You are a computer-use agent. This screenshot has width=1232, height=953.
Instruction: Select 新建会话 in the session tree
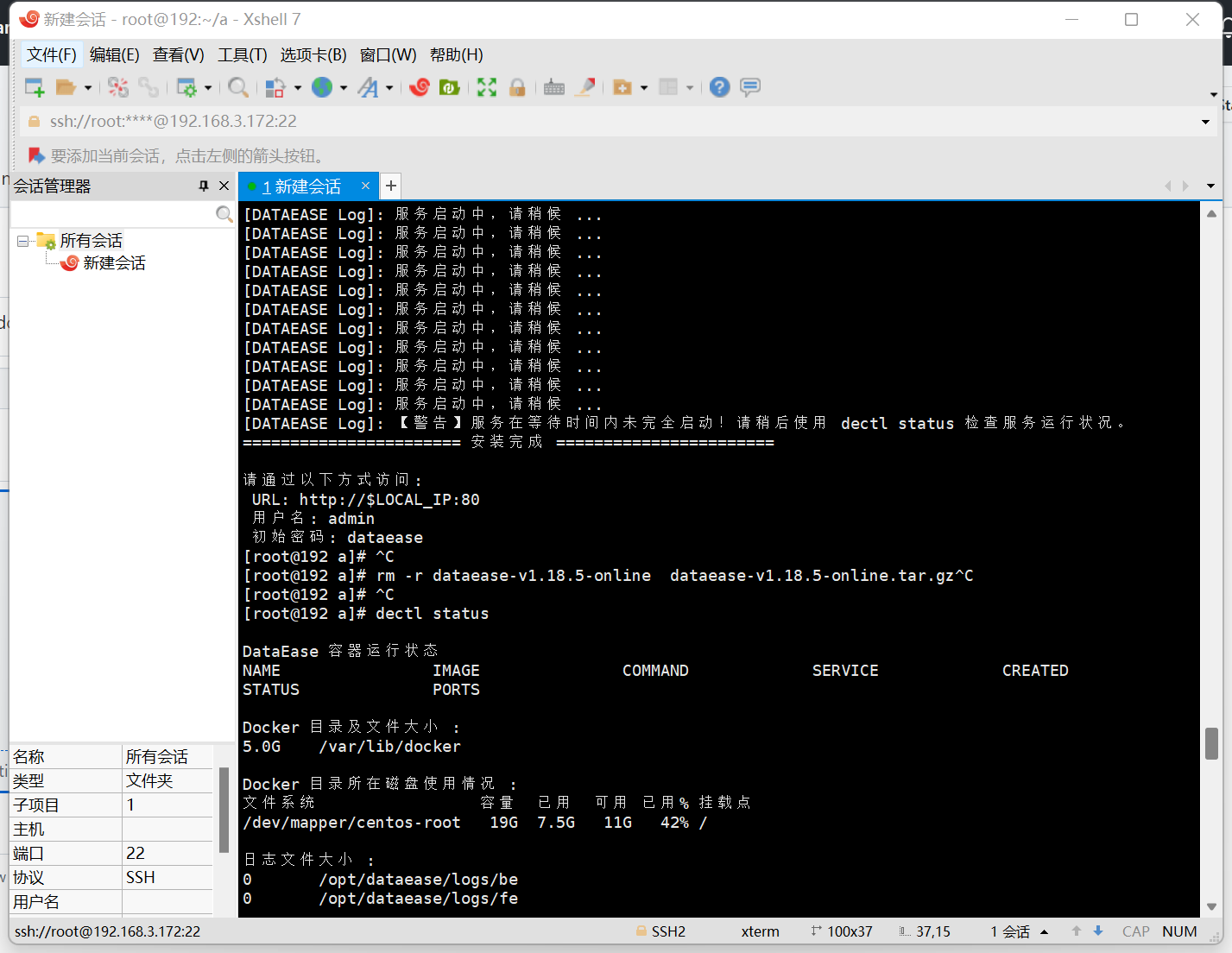(114, 262)
